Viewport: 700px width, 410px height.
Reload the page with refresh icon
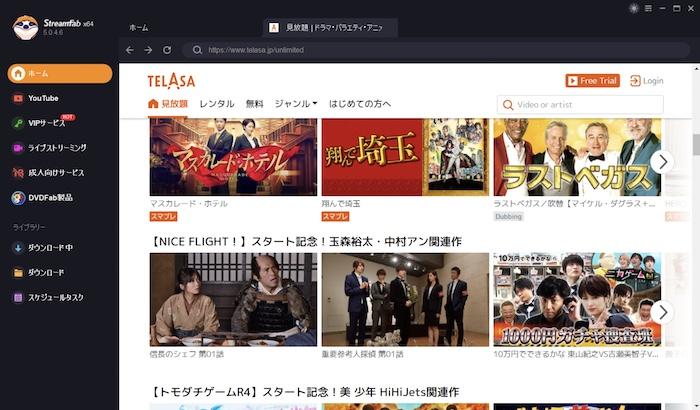click(x=167, y=50)
